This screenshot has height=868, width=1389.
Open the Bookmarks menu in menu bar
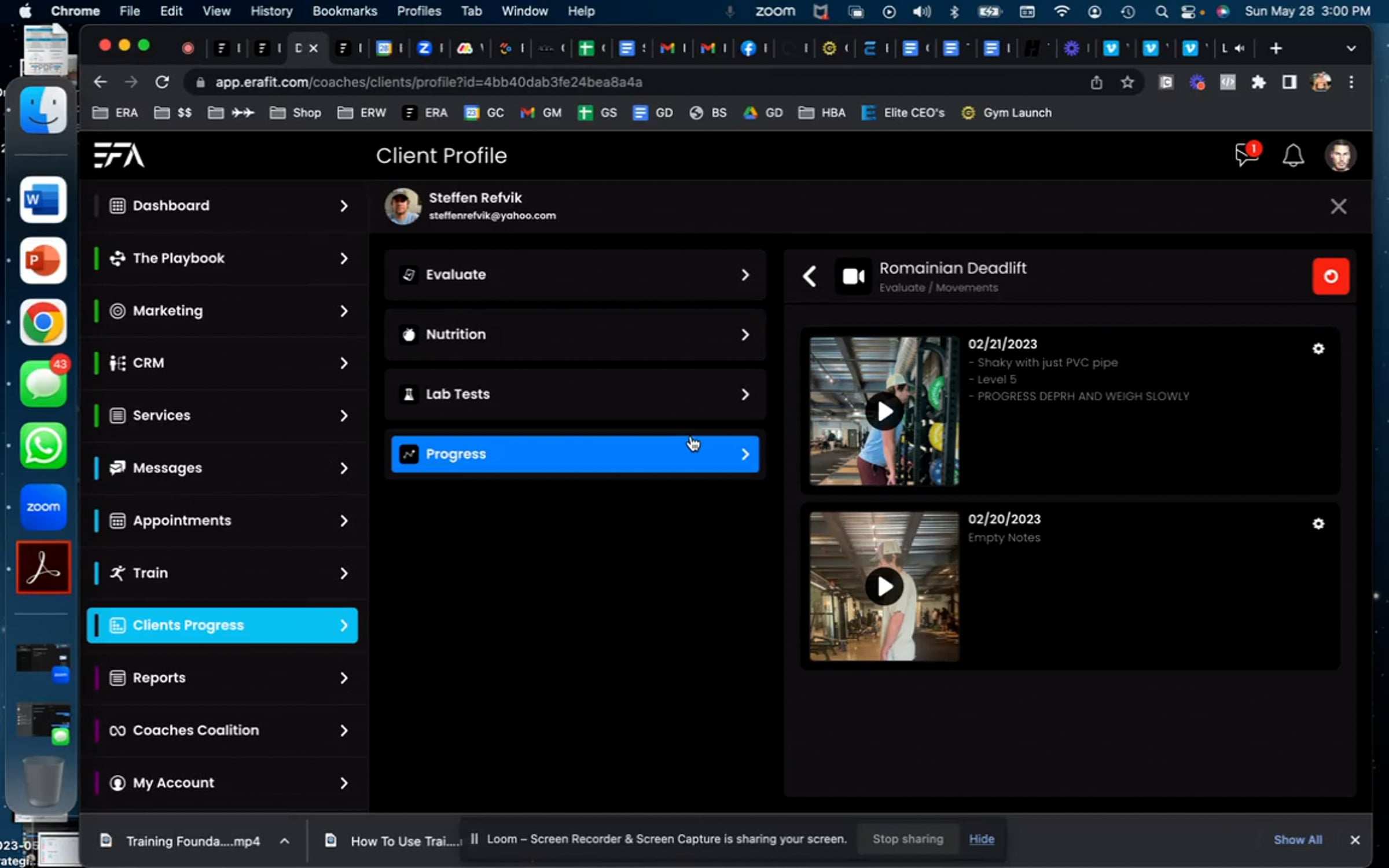coord(344,11)
